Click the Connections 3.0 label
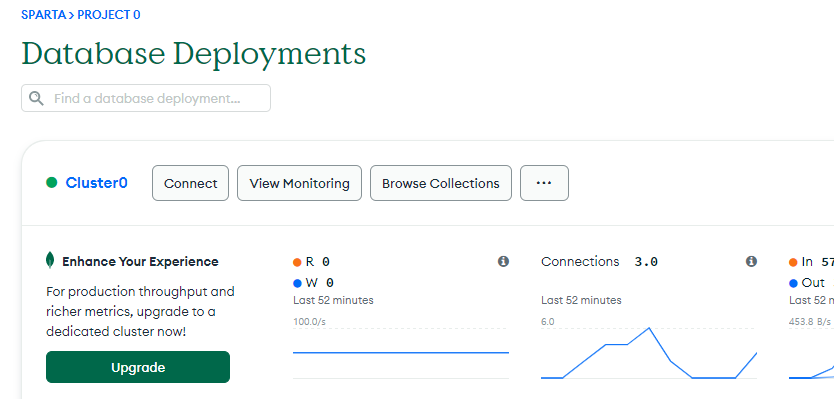This screenshot has width=834, height=399. click(599, 262)
